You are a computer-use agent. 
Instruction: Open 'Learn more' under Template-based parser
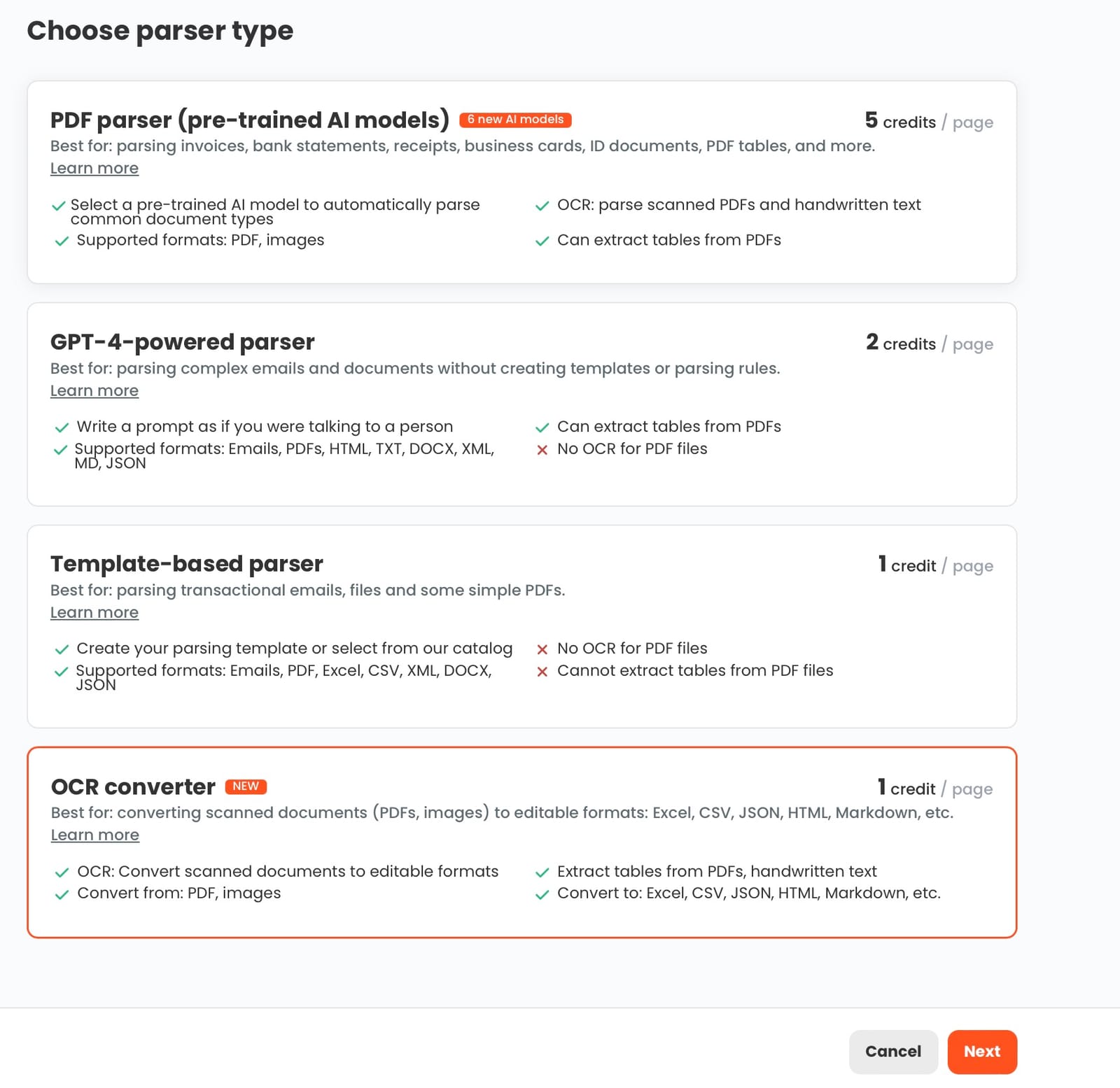[94, 612]
